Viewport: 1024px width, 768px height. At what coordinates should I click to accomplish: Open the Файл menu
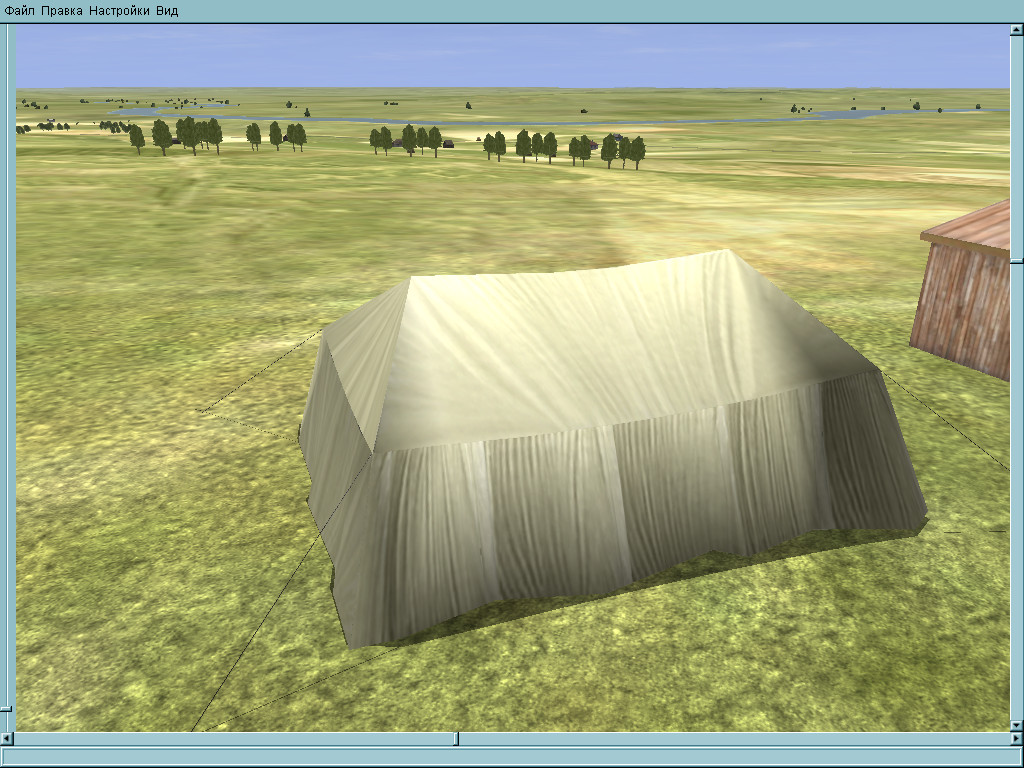coord(19,11)
